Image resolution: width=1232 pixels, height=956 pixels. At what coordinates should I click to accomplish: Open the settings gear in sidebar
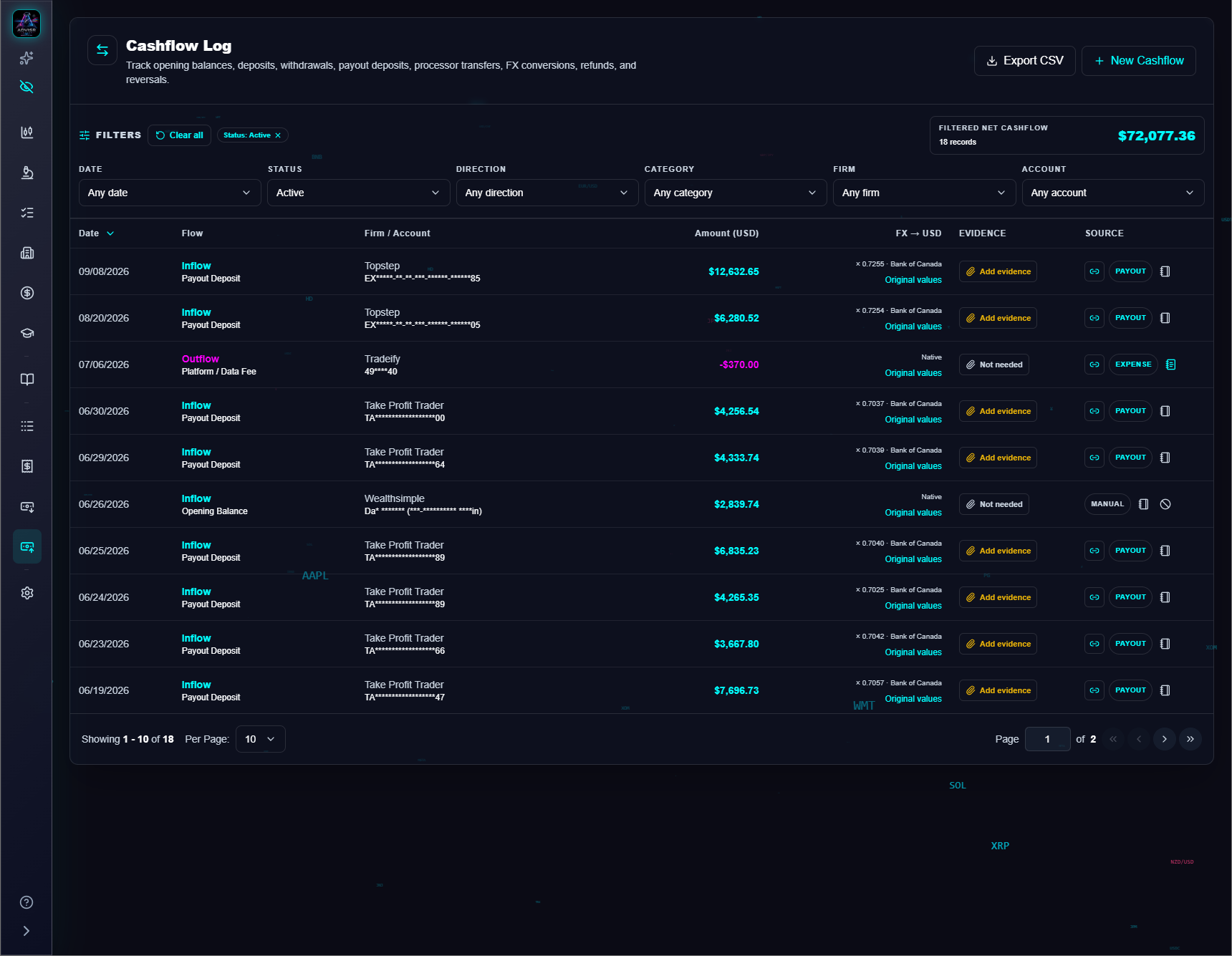[x=27, y=593]
